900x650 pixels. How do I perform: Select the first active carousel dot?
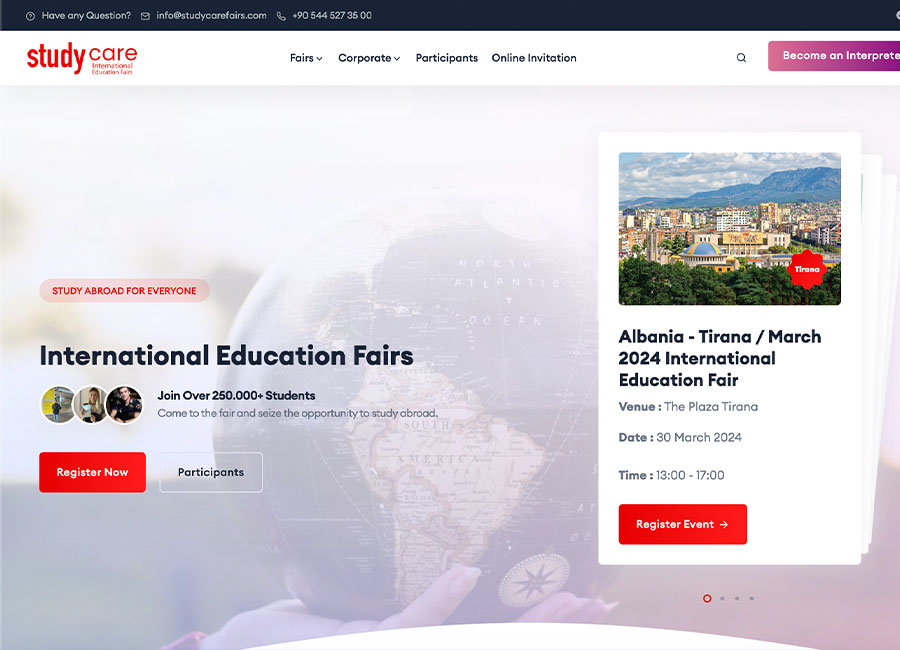(x=707, y=598)
